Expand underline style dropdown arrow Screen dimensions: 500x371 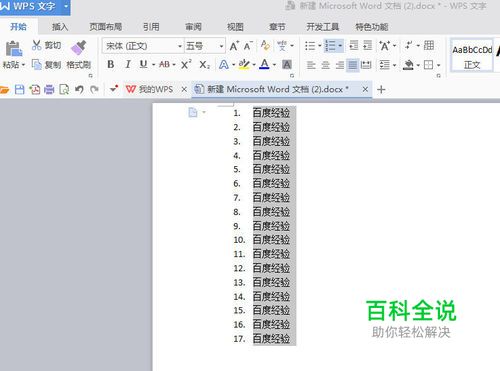coord(153,65)
